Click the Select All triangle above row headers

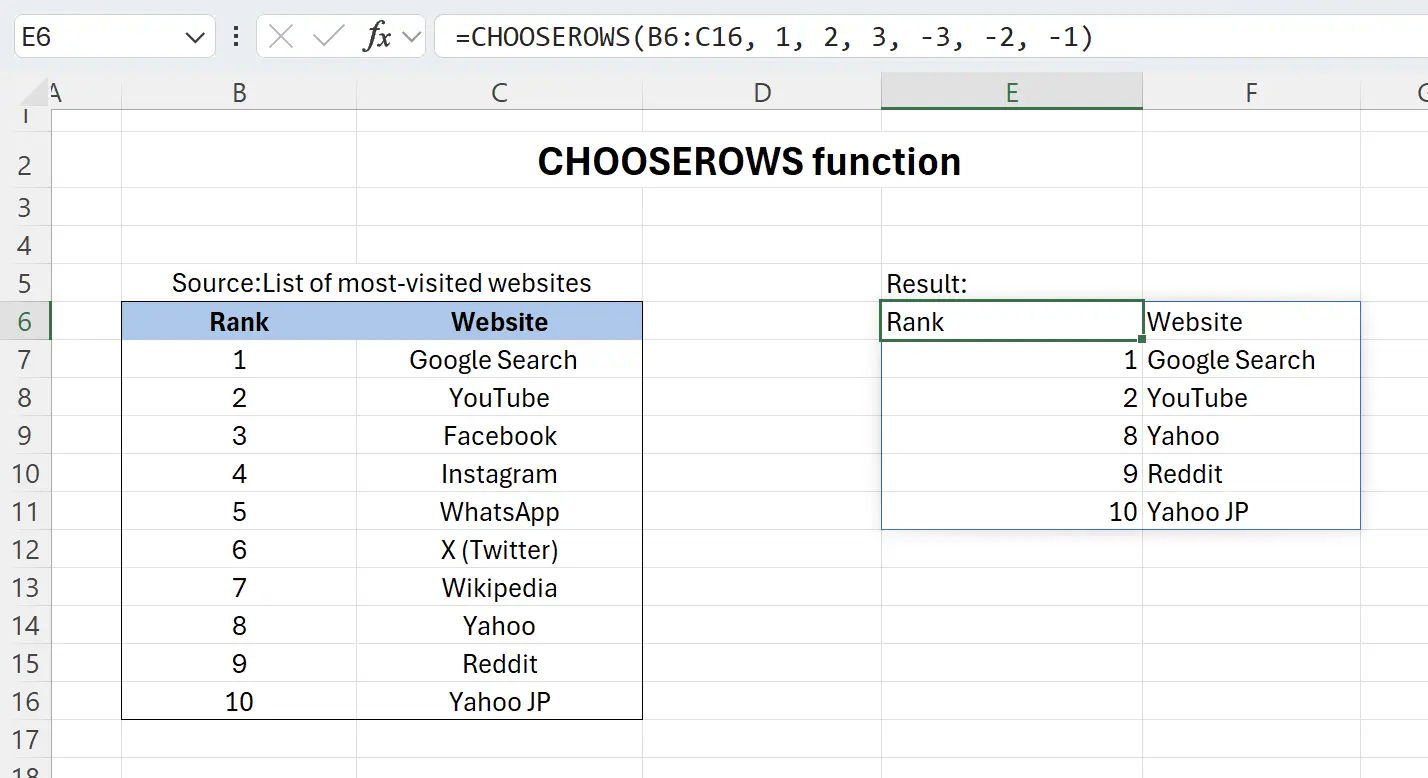pyautogui.click(x=33, y=91)
